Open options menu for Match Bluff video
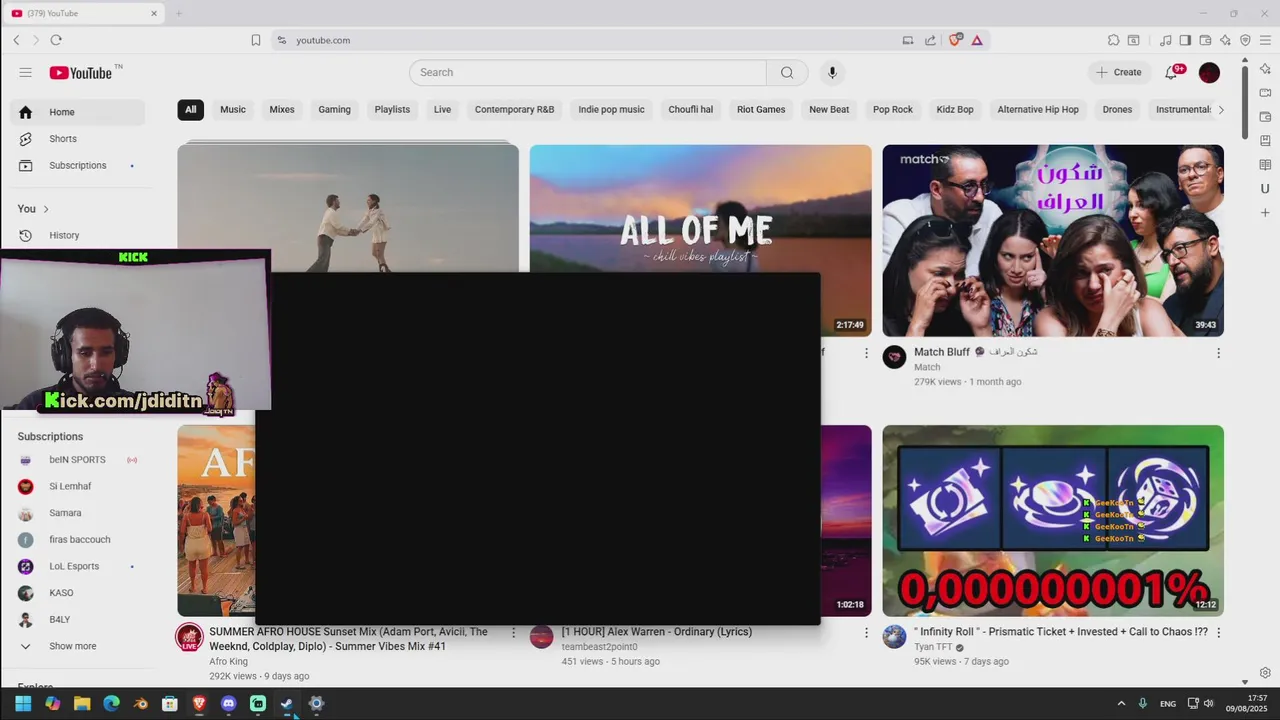The height and width of the screenshot is (720, 1280). (x=1218, y=353)
